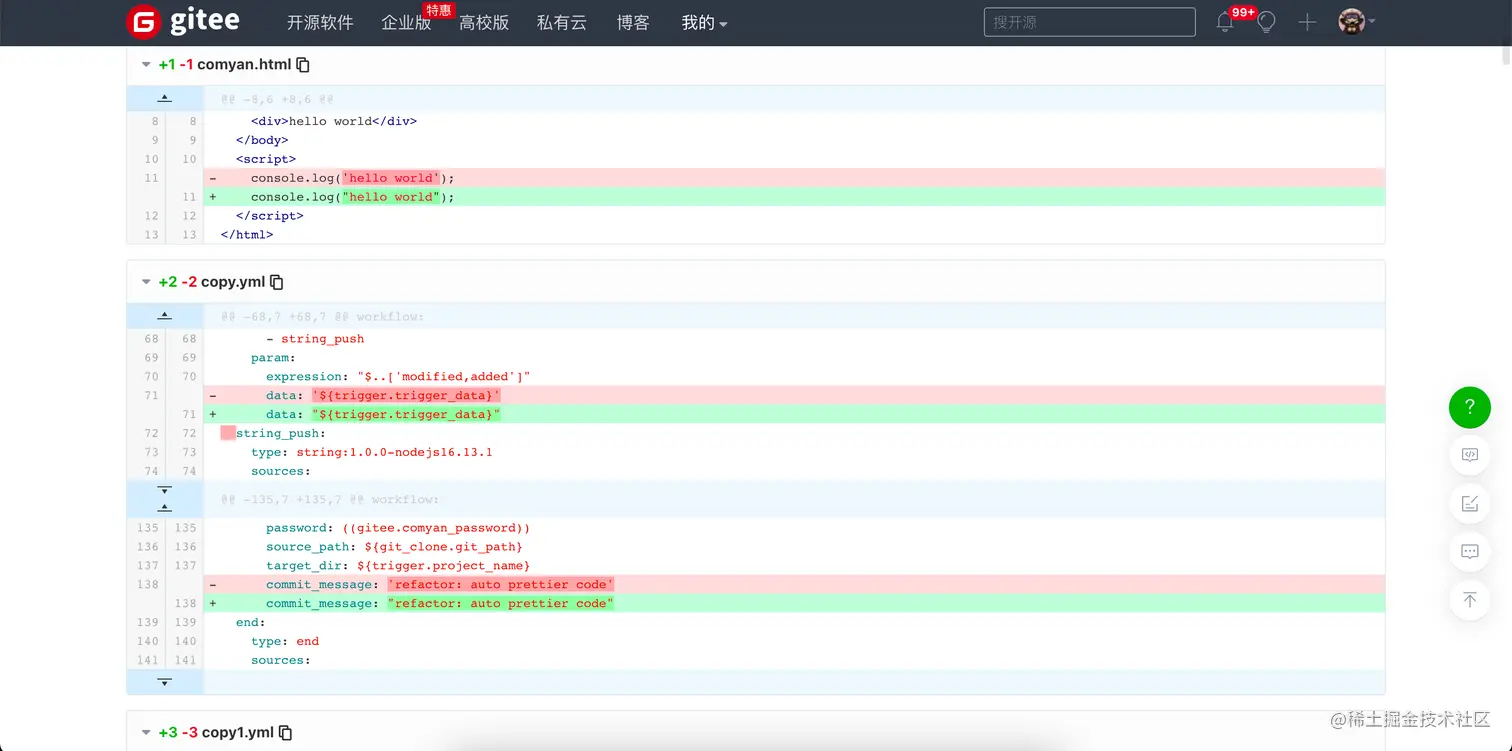Expand lines above copy.yml line 68

(x=165, y=315)
